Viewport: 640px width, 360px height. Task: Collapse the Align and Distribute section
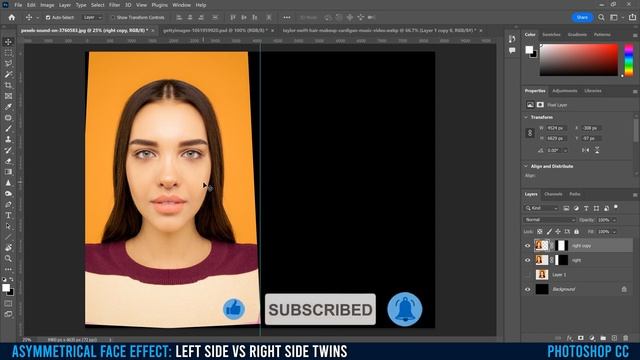tap(526, 166)
